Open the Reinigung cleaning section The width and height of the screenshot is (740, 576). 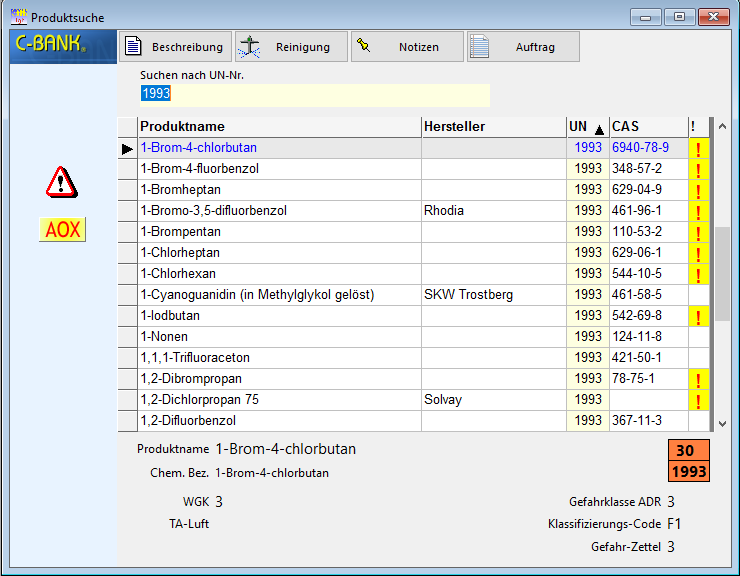tap(292, 47)
